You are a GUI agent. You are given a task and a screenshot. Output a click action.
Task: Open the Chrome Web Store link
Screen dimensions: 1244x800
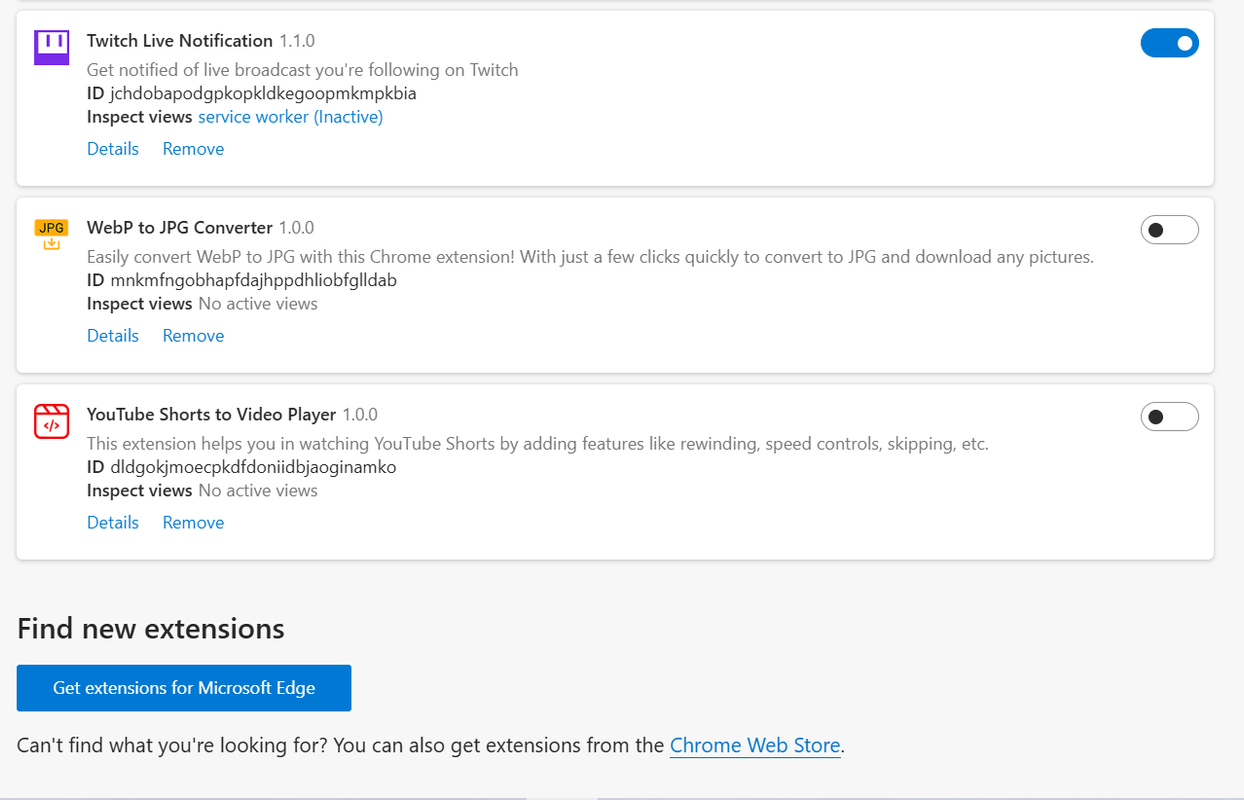[755, 746]
